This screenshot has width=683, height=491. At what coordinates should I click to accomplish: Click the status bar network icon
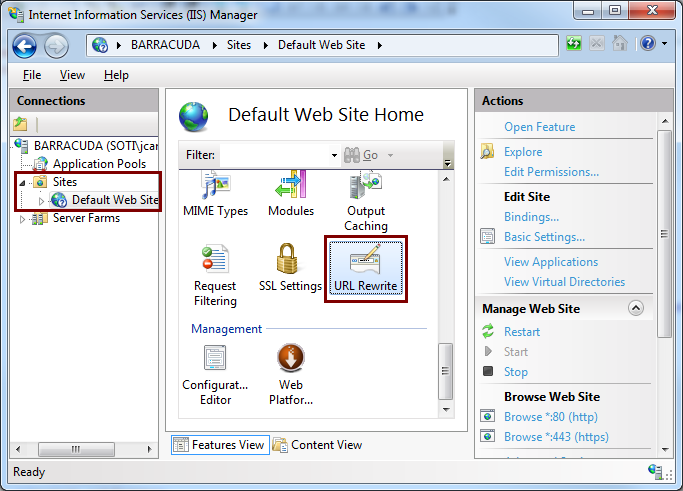(x=656, y=471)
